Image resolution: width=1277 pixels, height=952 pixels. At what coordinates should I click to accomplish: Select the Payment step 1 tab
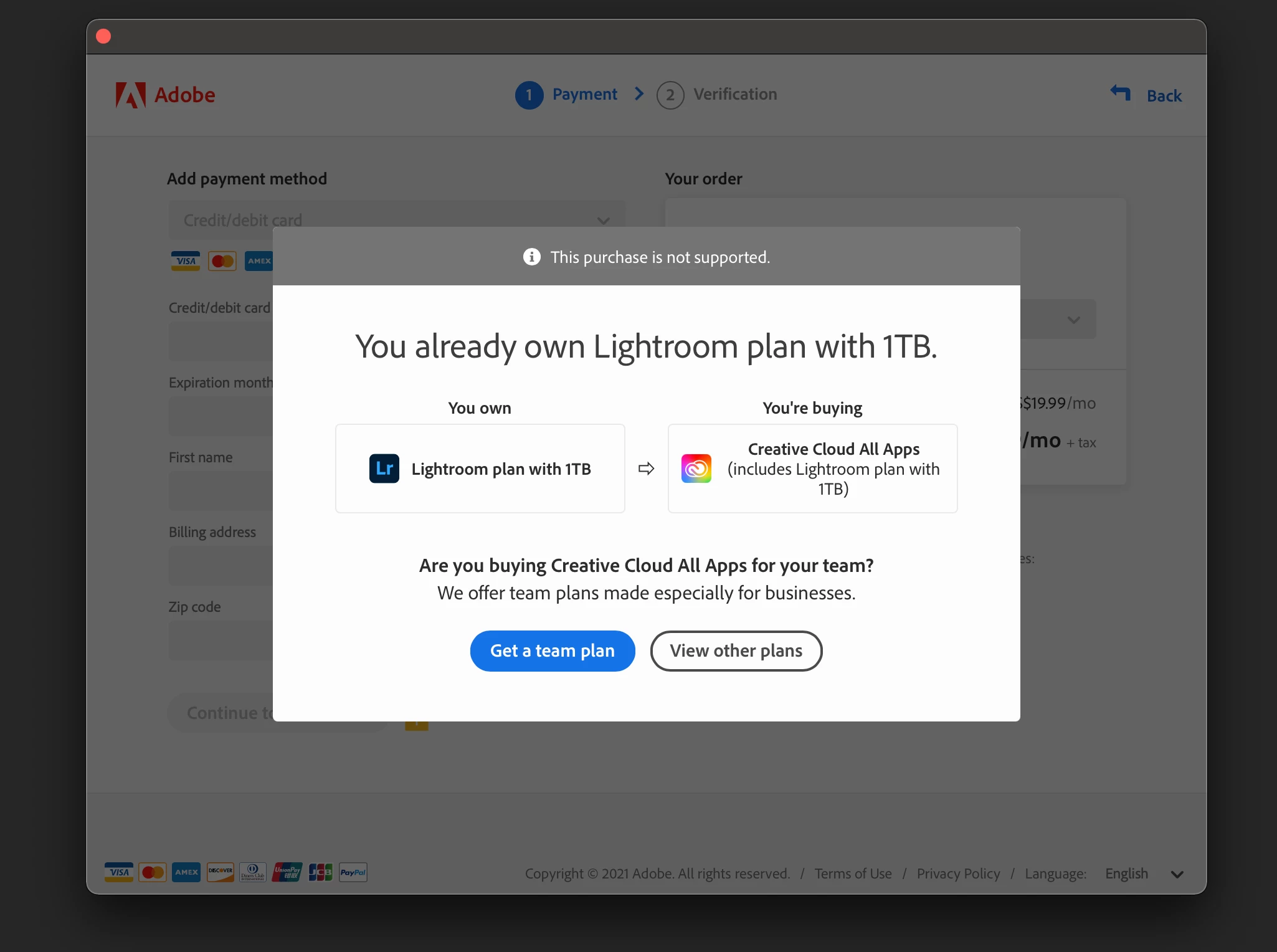(566, 95)
